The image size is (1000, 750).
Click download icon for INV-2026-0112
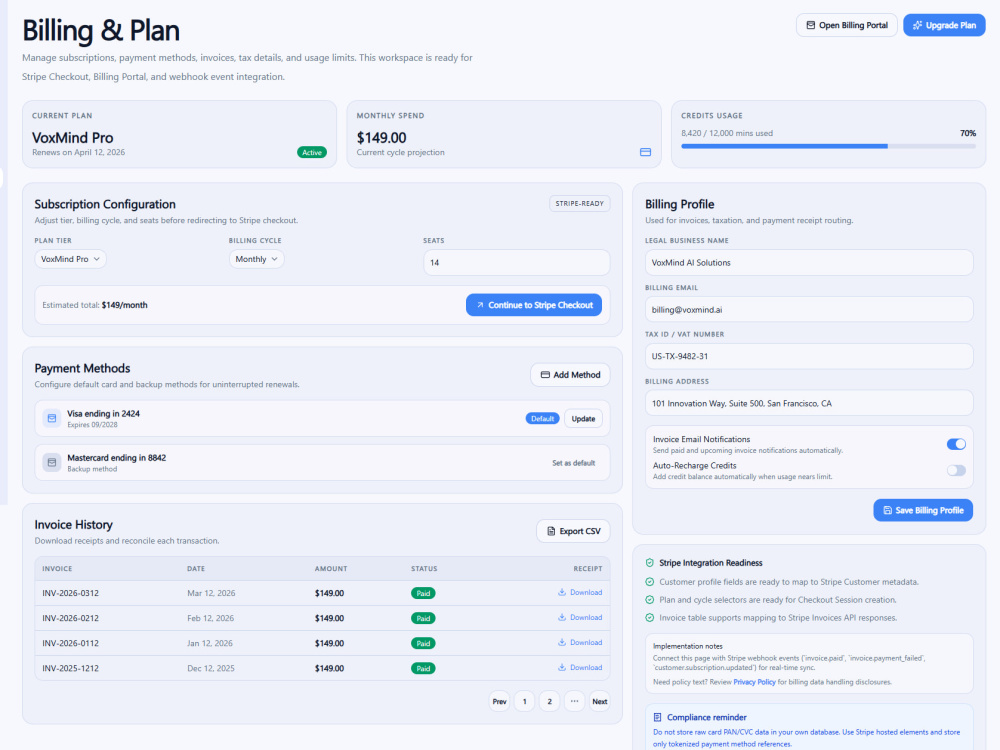click(562, 642)
